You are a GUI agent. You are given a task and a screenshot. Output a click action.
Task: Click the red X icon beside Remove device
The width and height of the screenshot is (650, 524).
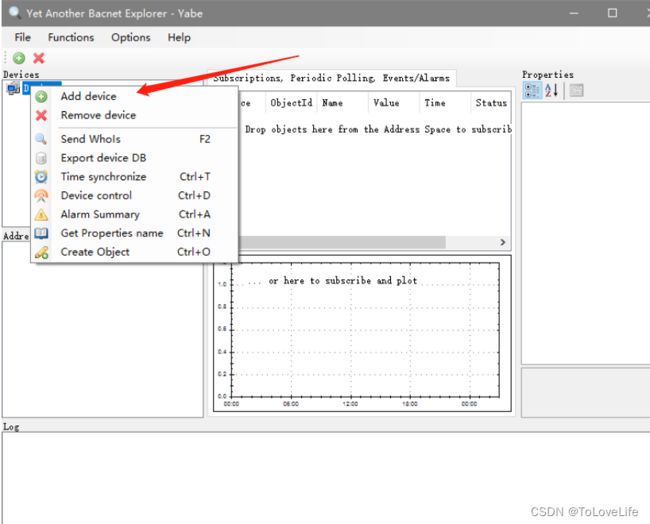click(41, 115)
